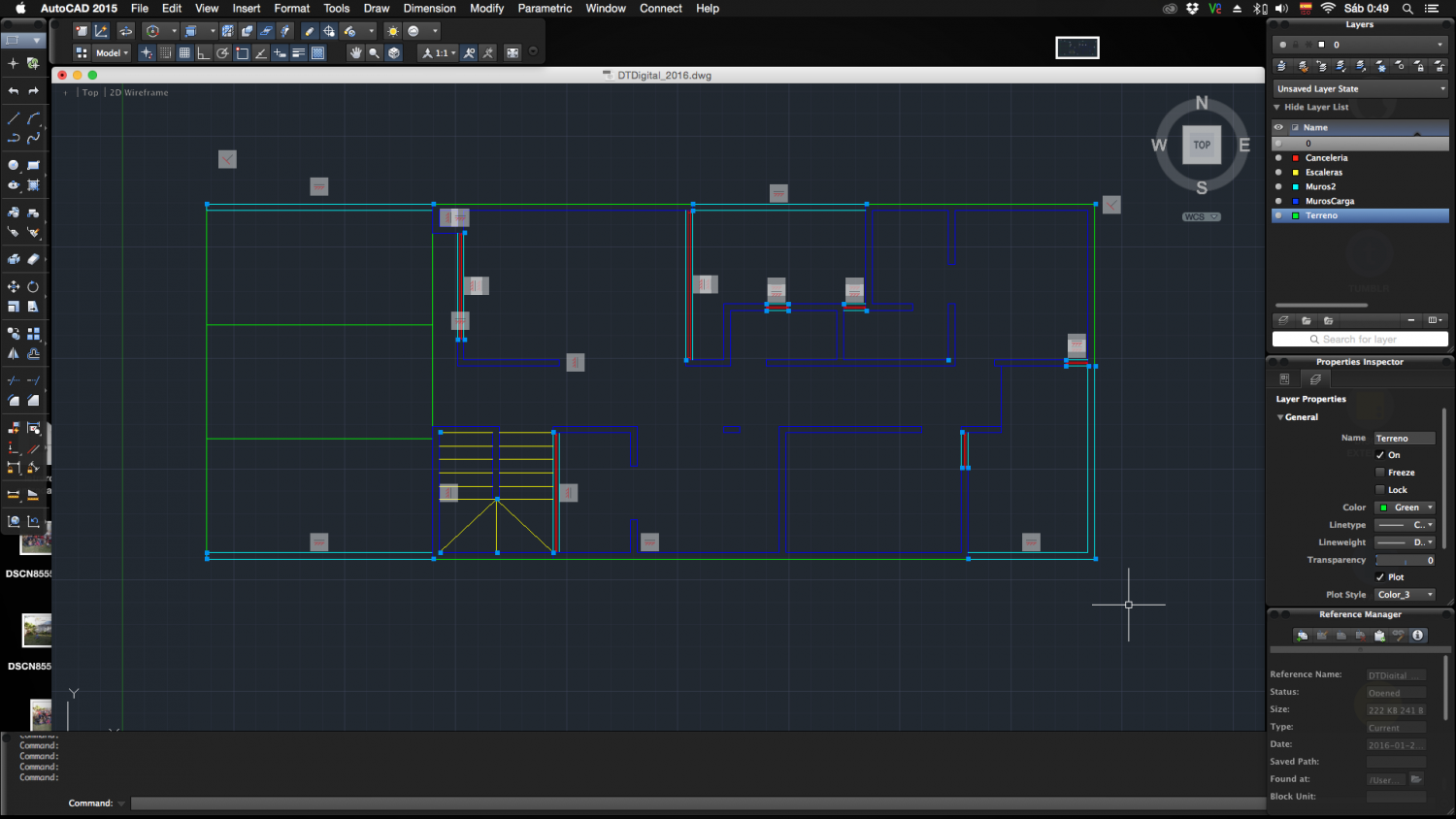The image size is (1456, 819).
Task: Disable the Plot checkbox for Terreno
Action: coord(1381,576)
